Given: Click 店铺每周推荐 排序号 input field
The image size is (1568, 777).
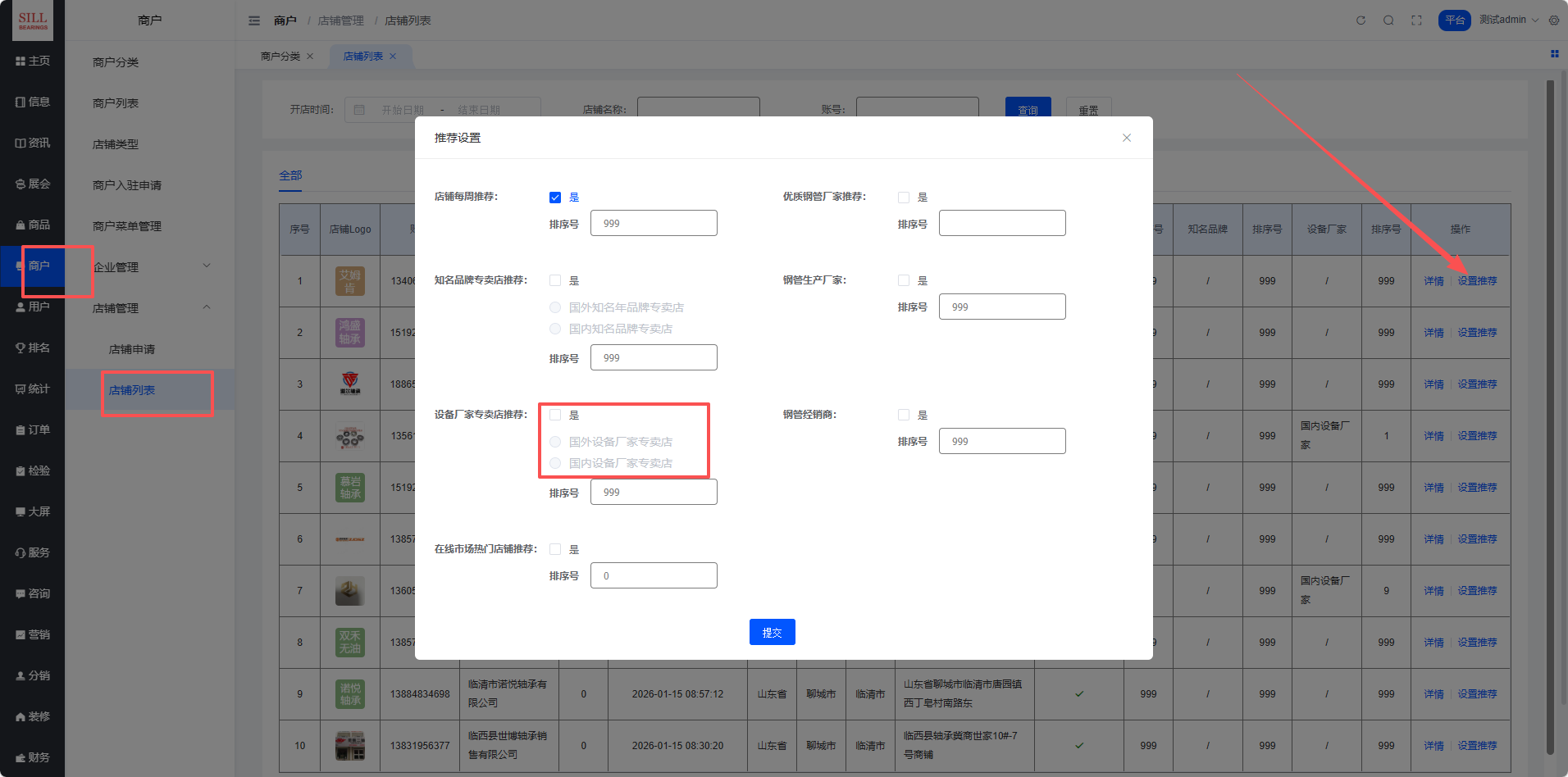Looking at the screenshot, I should coord(654,224).
